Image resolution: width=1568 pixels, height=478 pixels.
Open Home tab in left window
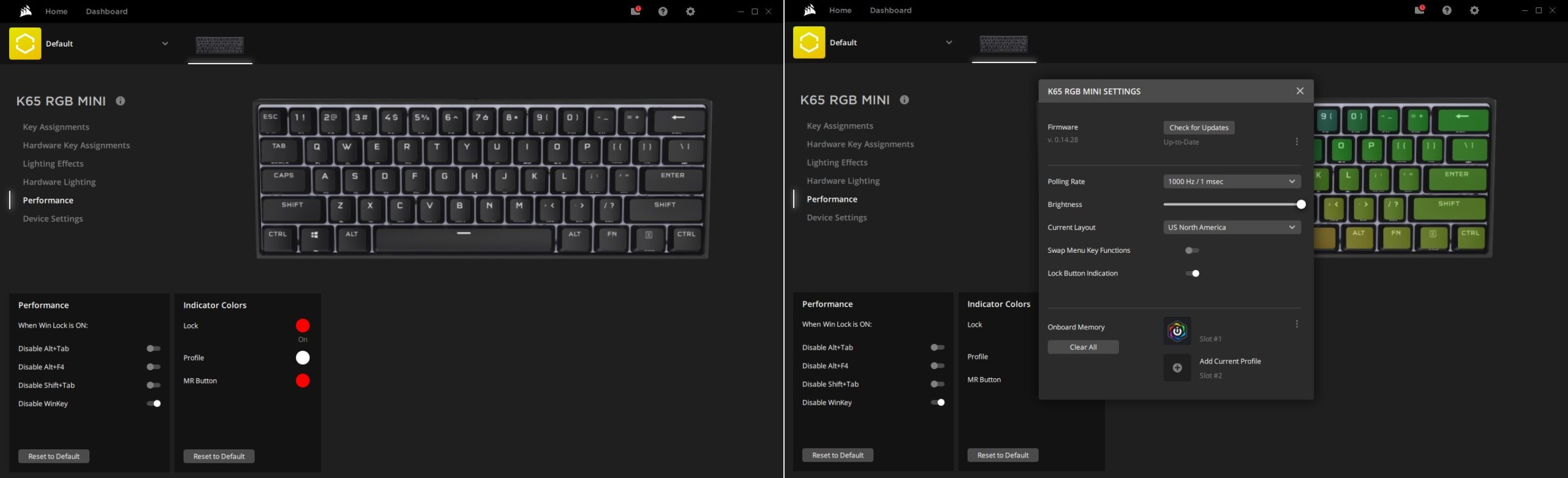[56, 12]
